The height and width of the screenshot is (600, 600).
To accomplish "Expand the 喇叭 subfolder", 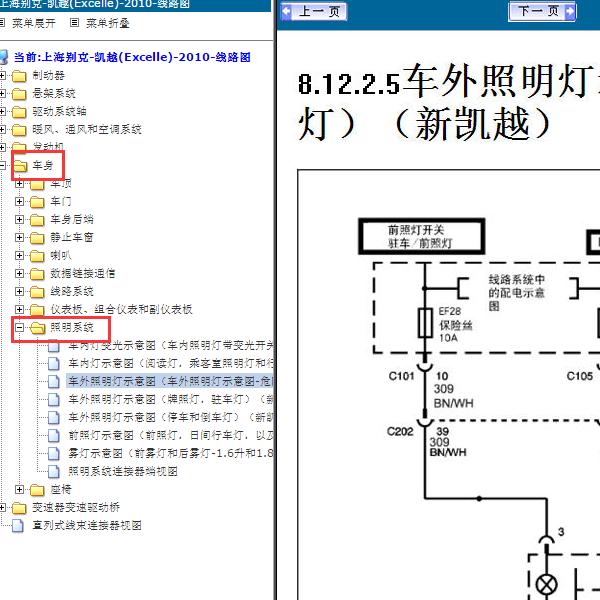I will click(20, 255).
